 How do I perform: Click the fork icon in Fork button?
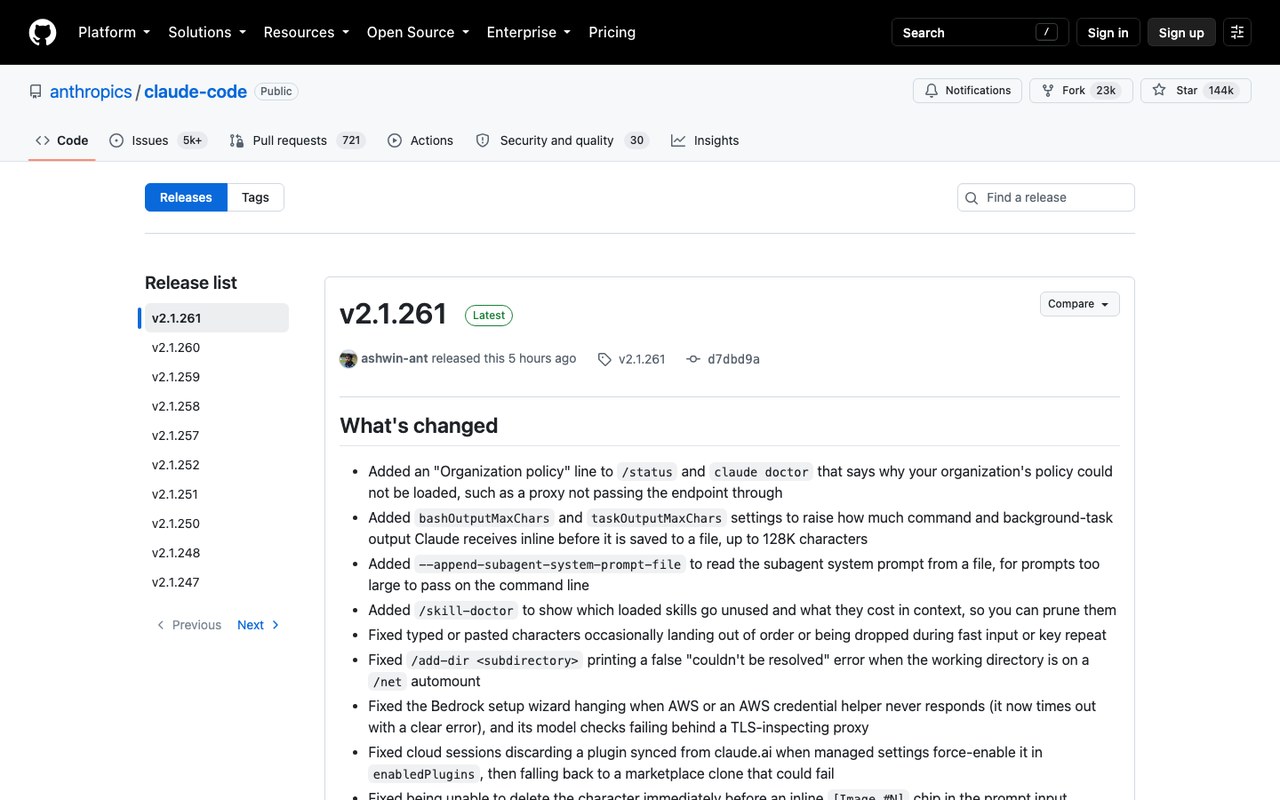tap(1048, 90)
